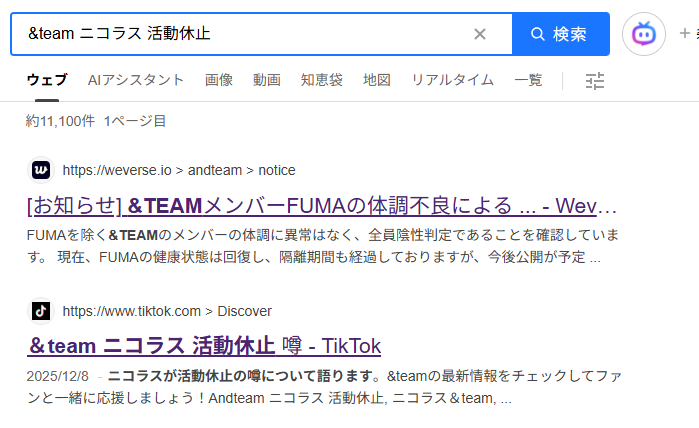699x428 pixels.
Task: Open the AI assistant robot icon
Action: (643, 34)
